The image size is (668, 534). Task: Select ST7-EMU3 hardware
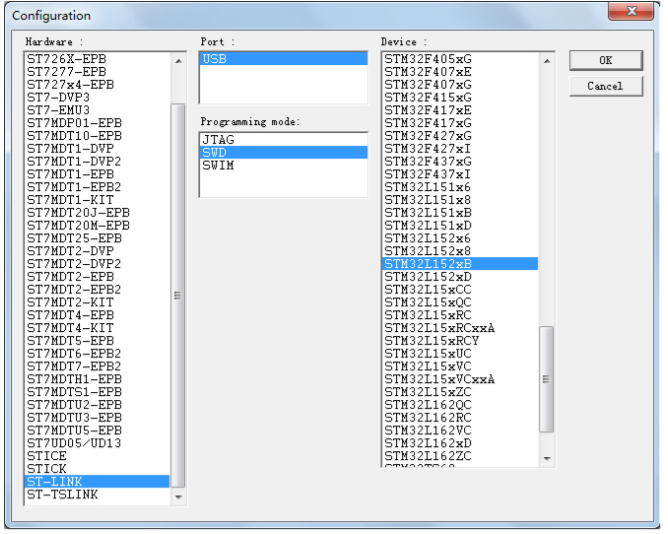(x=98, y=110)
